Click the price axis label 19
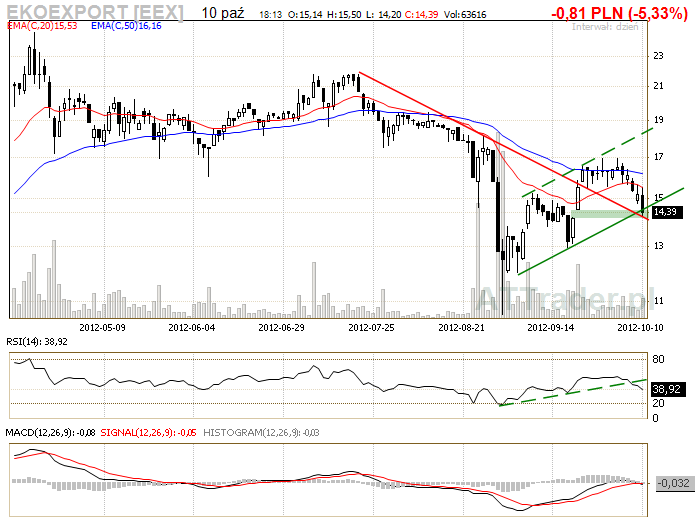 point(658,120)
